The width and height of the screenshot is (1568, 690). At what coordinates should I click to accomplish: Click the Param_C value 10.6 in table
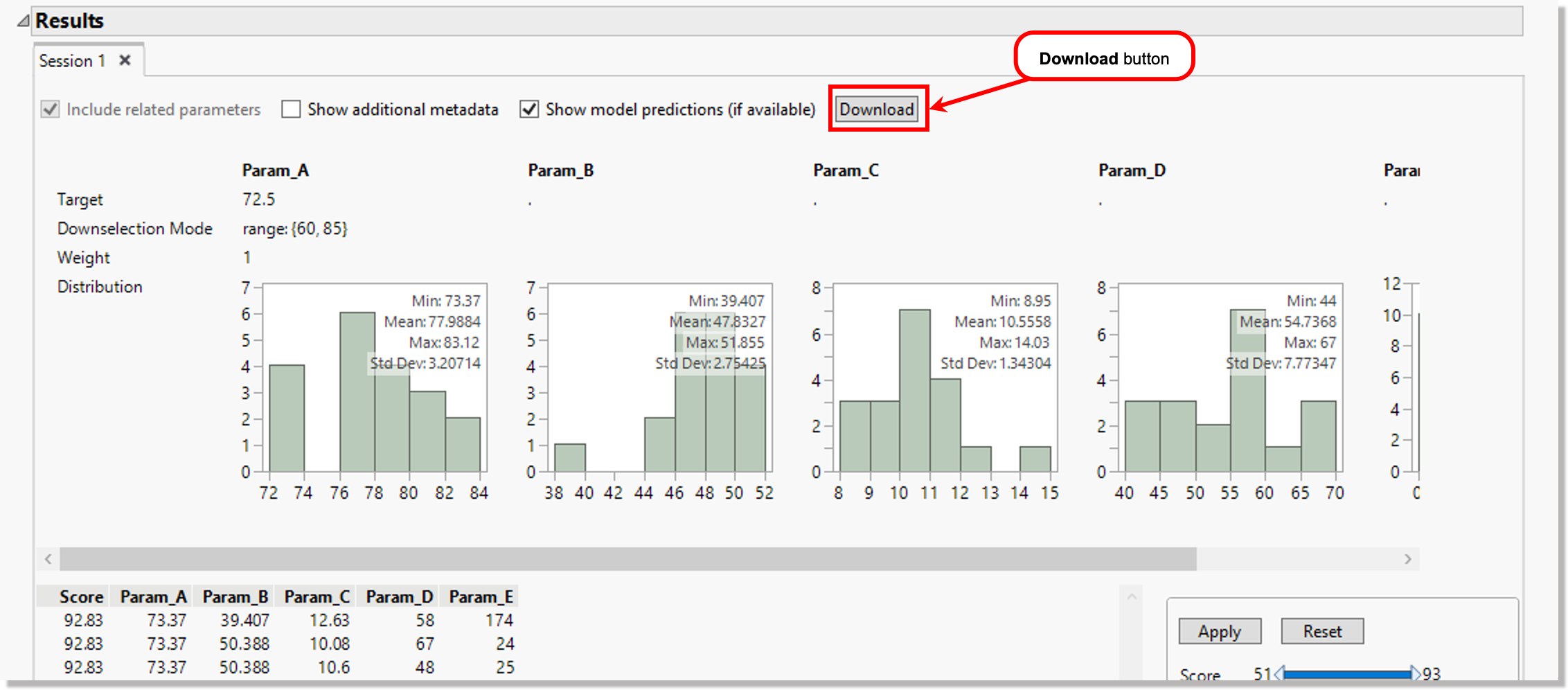pyautogui.click(x=334, y=667)
